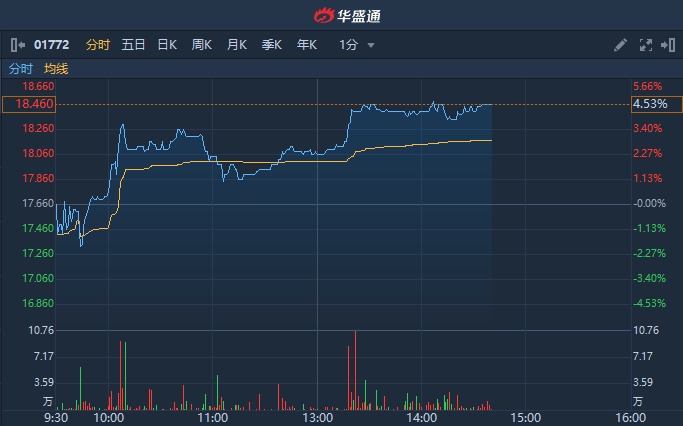Click the collapse panel icon beside 01772
The width and height of the screenshot is (683, 426).
point(17,45)
